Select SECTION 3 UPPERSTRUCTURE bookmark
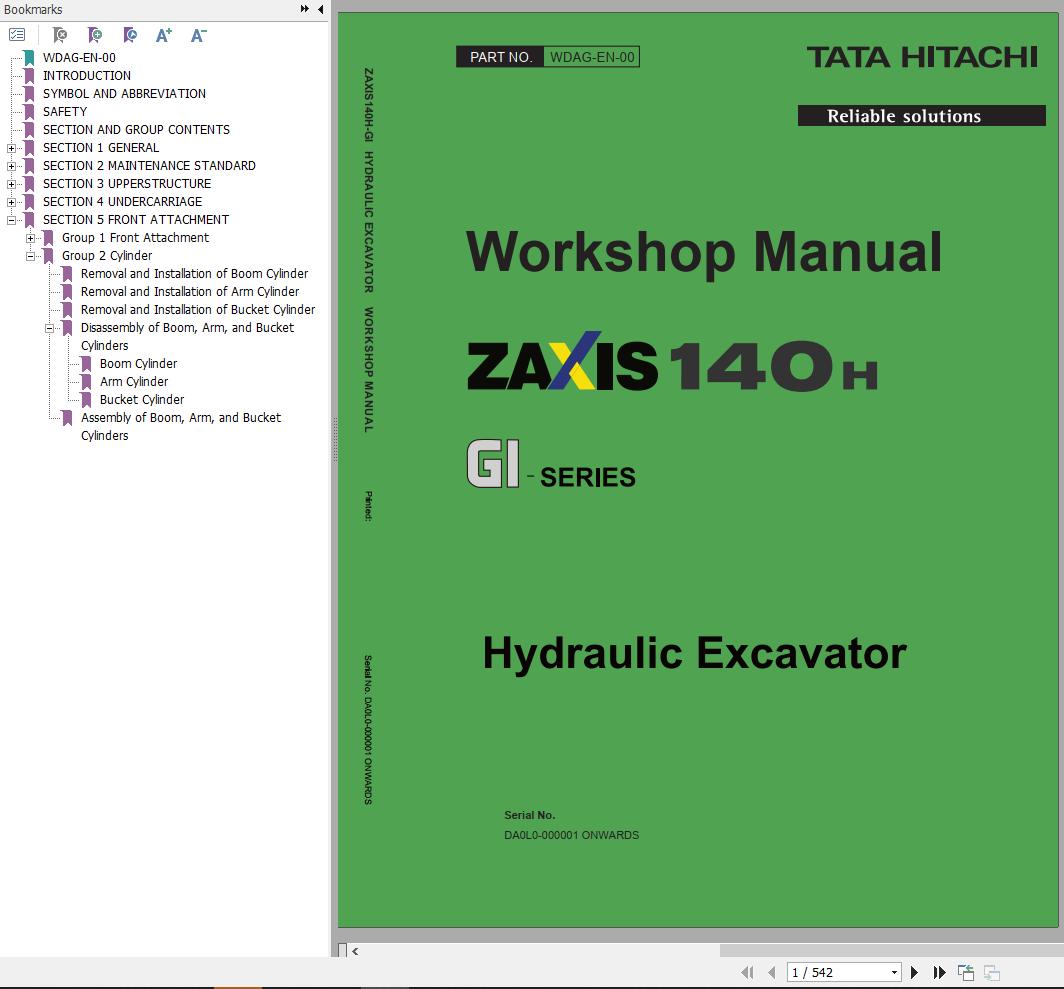This screenshot has height=989, width=1064. [127, 183]
